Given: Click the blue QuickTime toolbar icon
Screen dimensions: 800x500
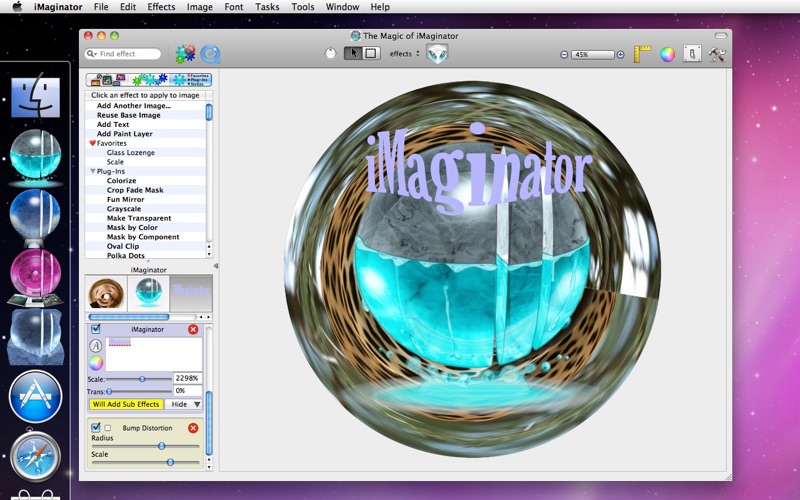Looking at the screenshot, I should pyautogui.click(x=210, y=54).
